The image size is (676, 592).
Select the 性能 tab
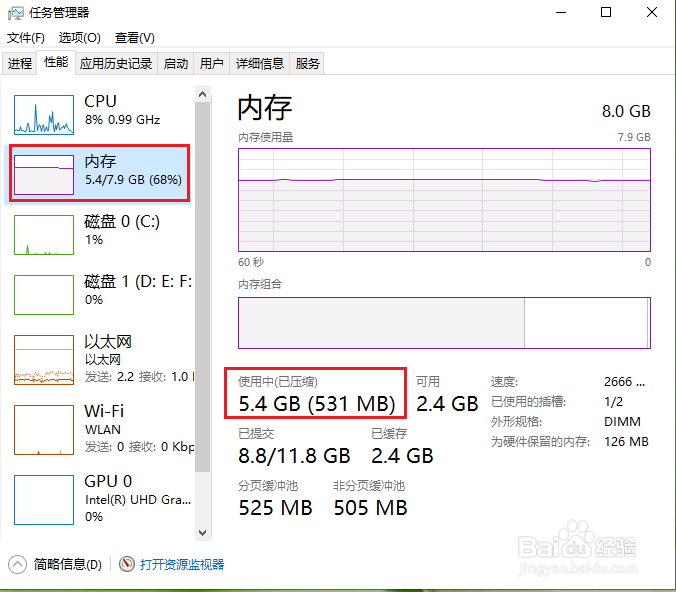click(x=56, y=63)
